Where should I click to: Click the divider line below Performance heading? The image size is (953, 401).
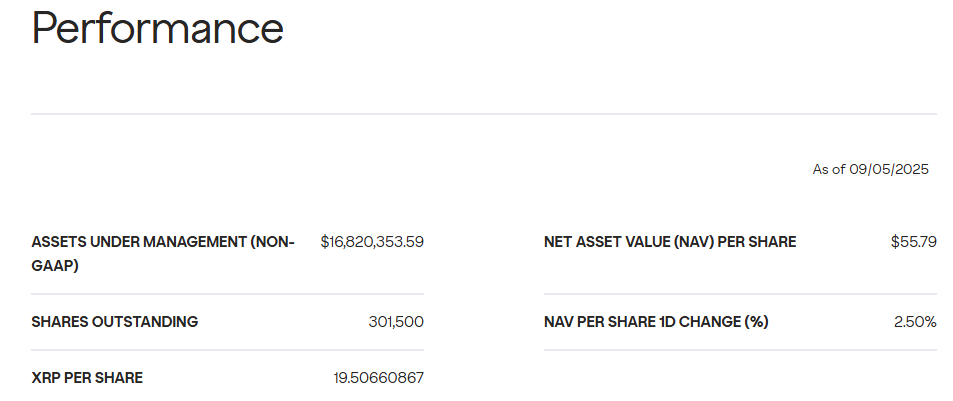point(484,114)
